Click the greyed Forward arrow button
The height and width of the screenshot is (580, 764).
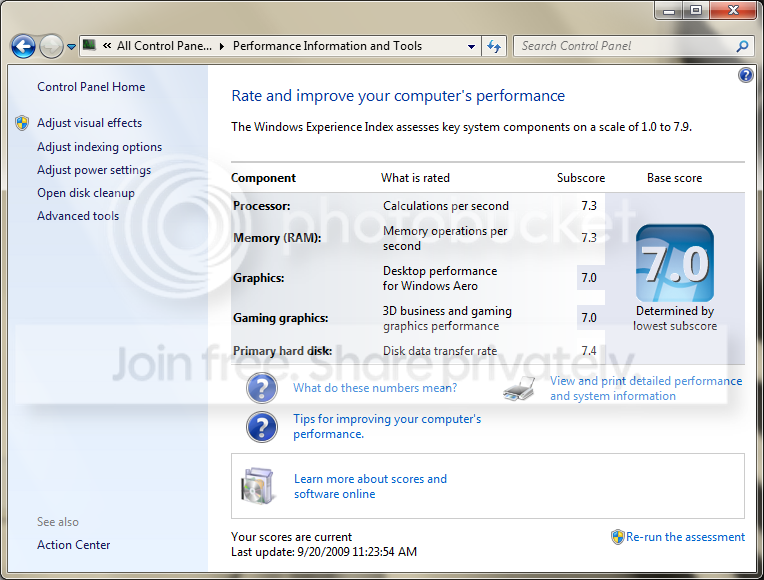51,47
